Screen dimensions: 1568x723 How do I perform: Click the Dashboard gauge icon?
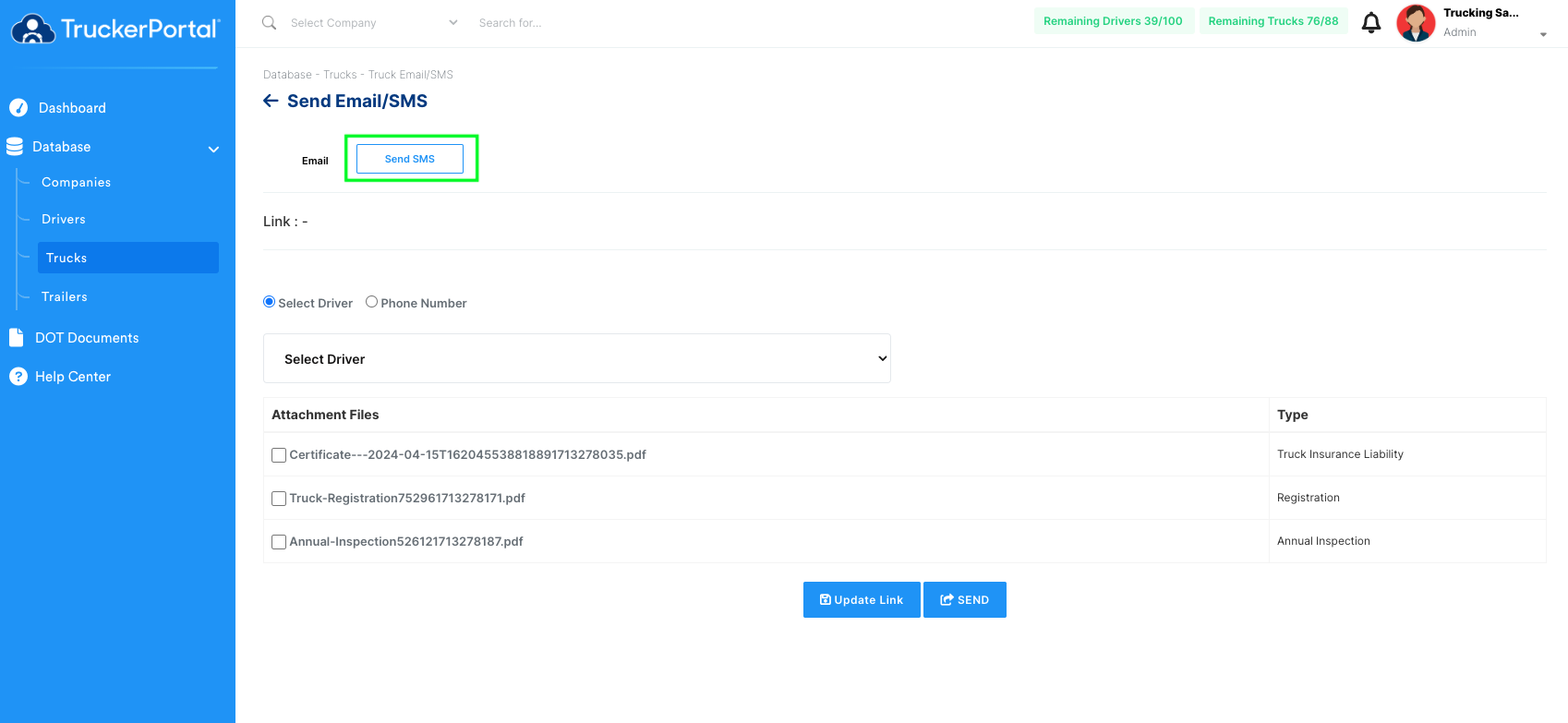coord(18,108)
